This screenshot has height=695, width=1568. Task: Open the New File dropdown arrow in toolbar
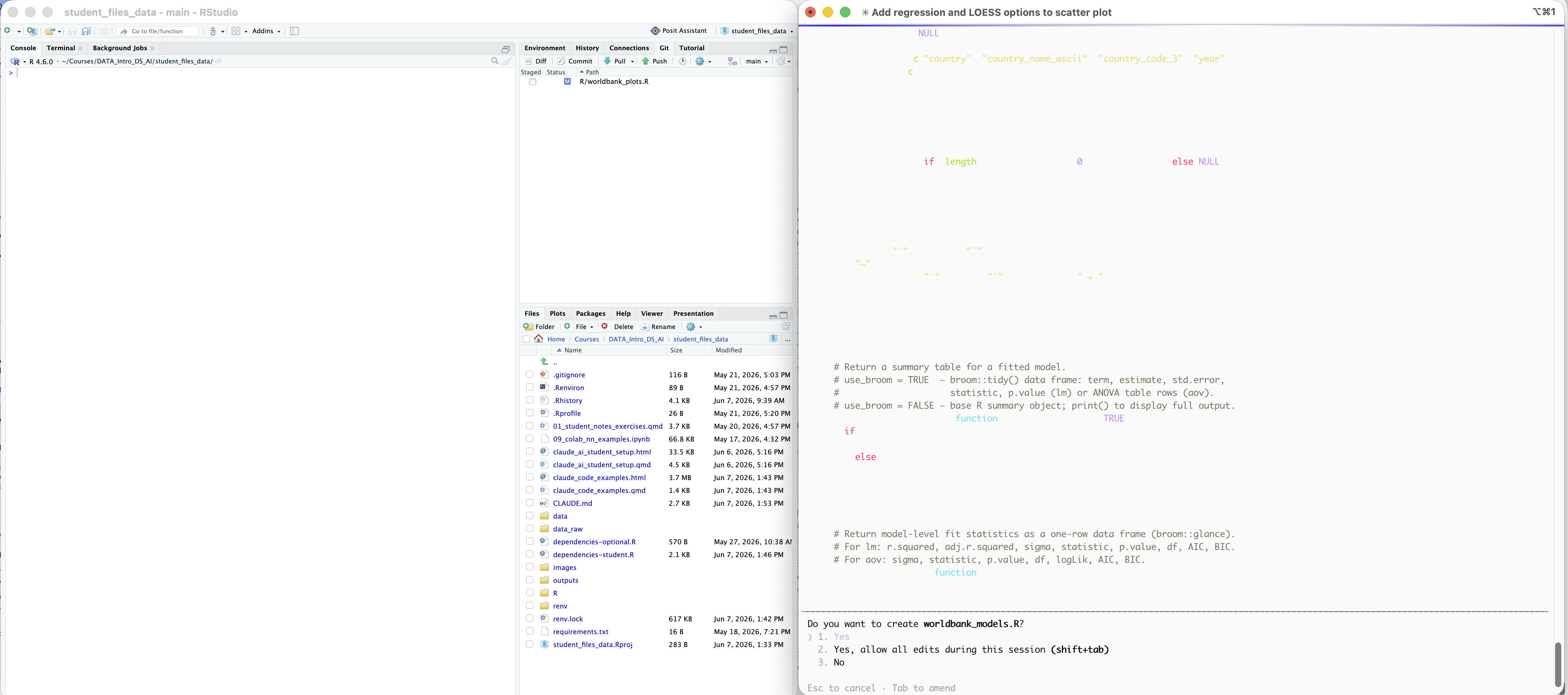(19, 32)
